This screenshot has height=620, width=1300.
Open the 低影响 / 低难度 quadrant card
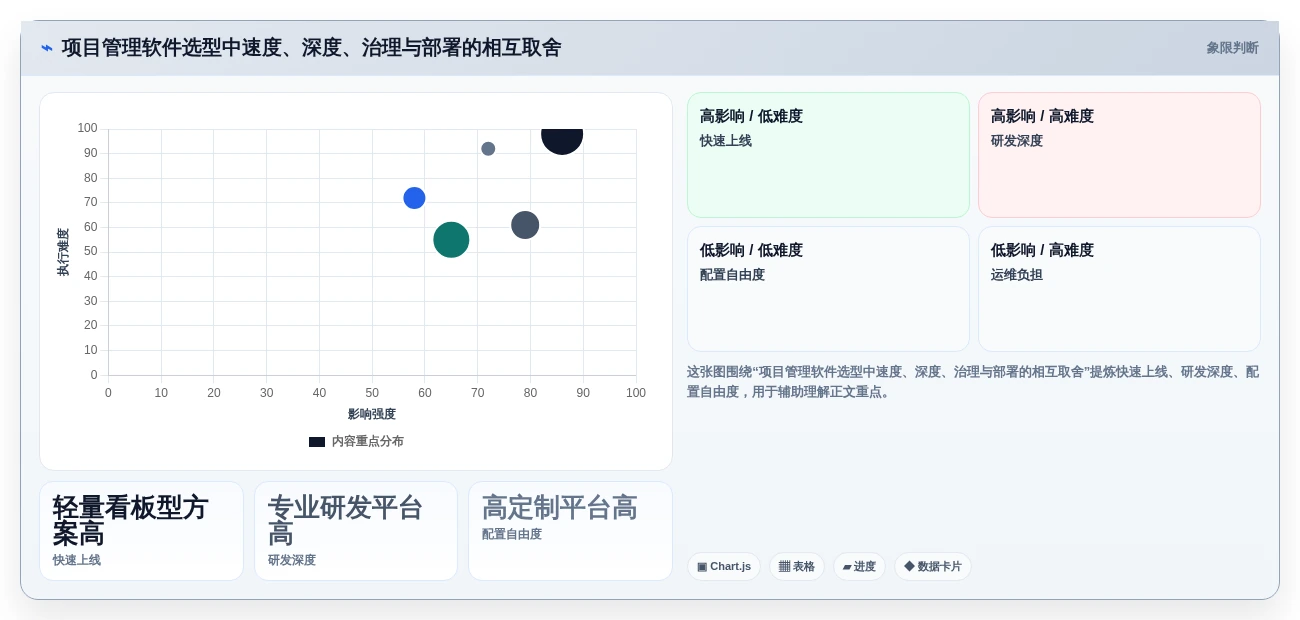click(828, 289)
